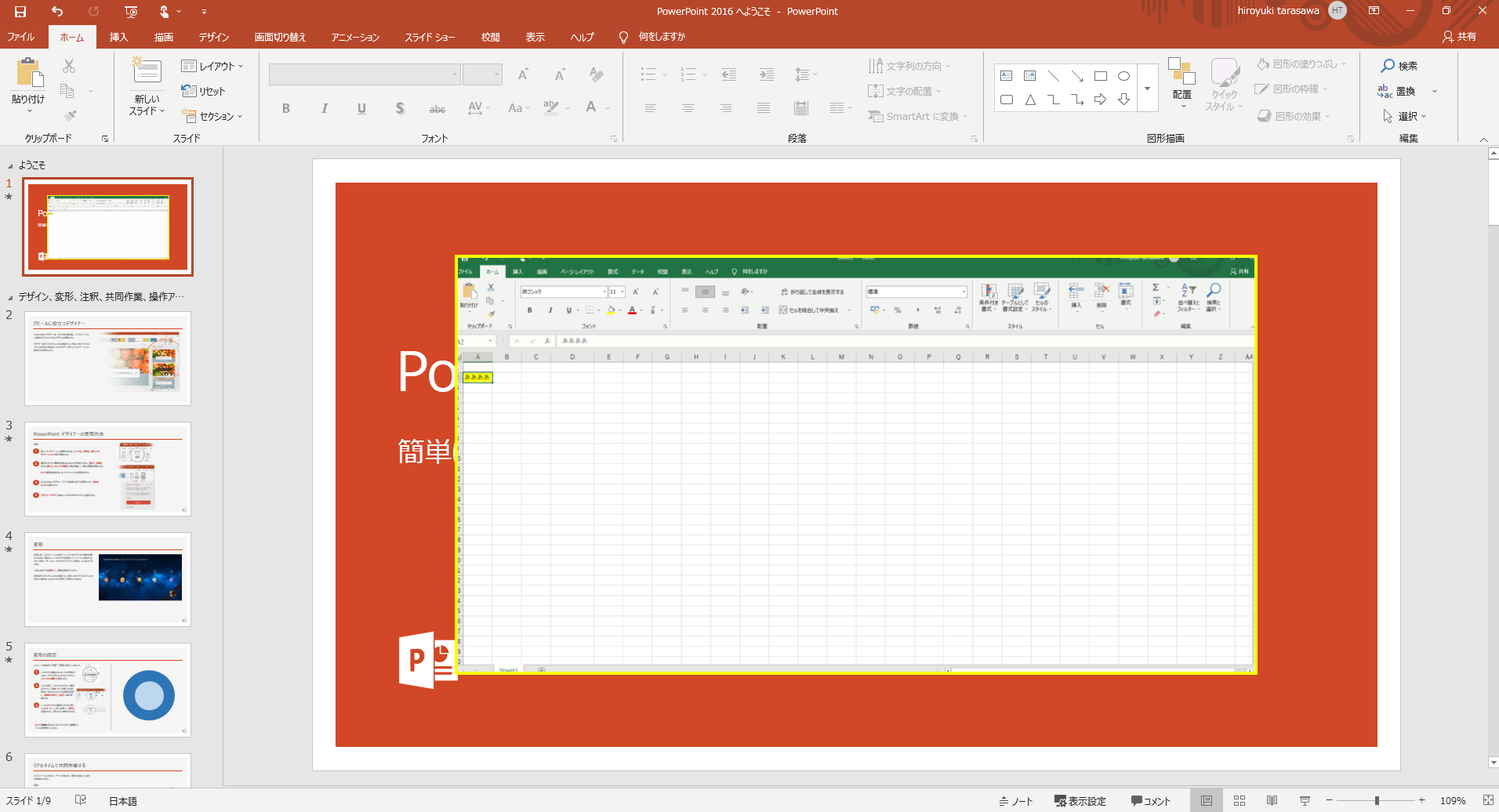This screenshot has width=1499, height=812.
Task: Open Section (セクション) dropdown
Action: (212, 116)
